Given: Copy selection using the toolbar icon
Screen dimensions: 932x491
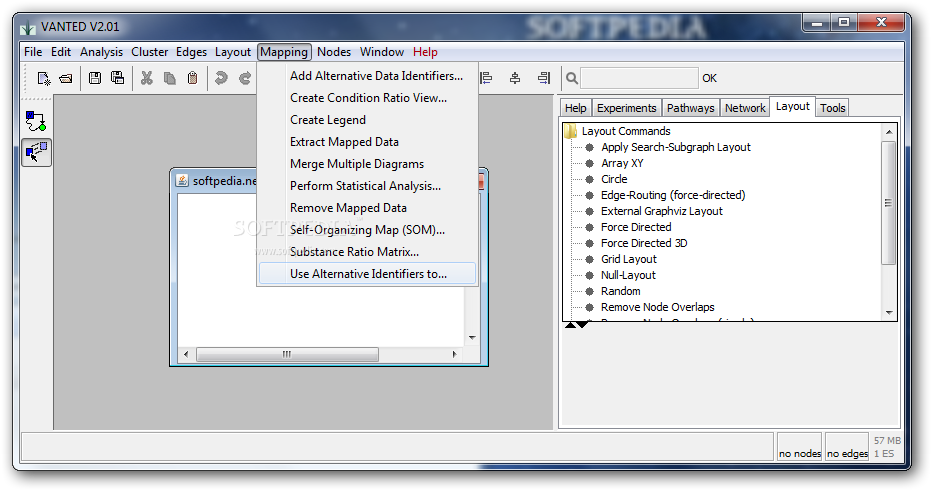Looking at the screenshot, I should (x=170, y=78).
